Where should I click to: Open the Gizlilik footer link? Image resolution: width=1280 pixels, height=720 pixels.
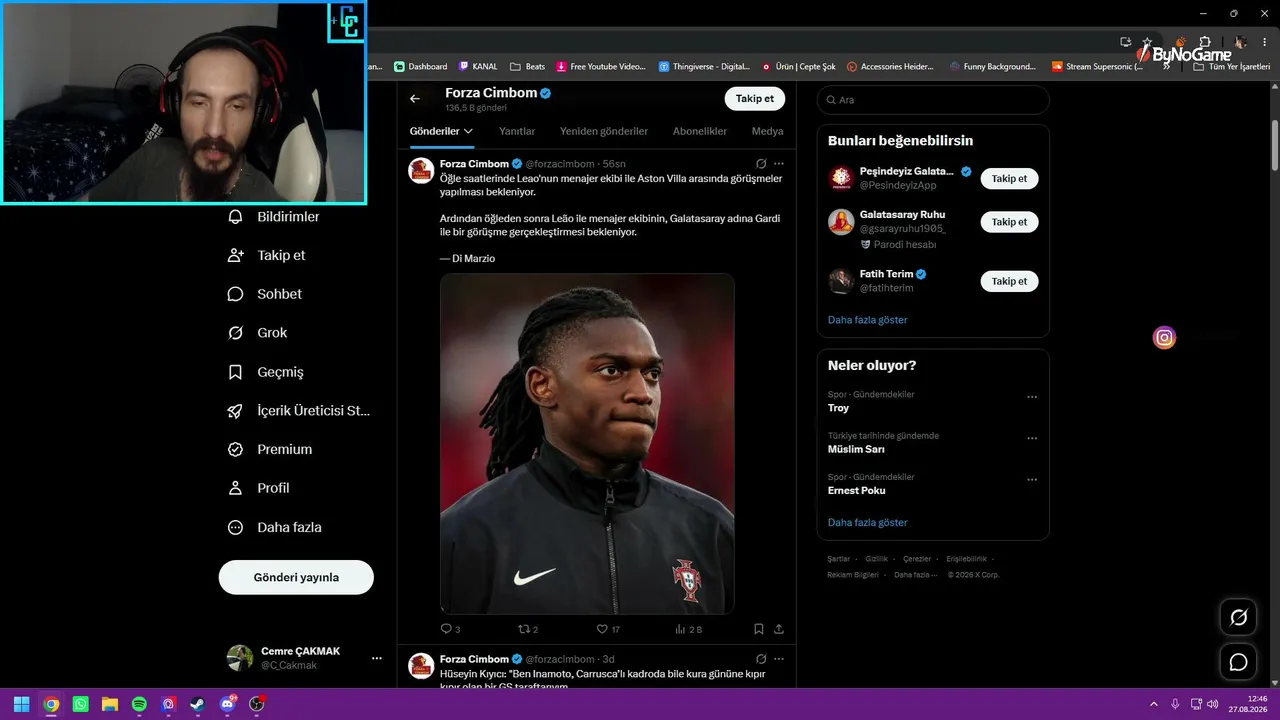pyautogui.click(x=876, y=559)
